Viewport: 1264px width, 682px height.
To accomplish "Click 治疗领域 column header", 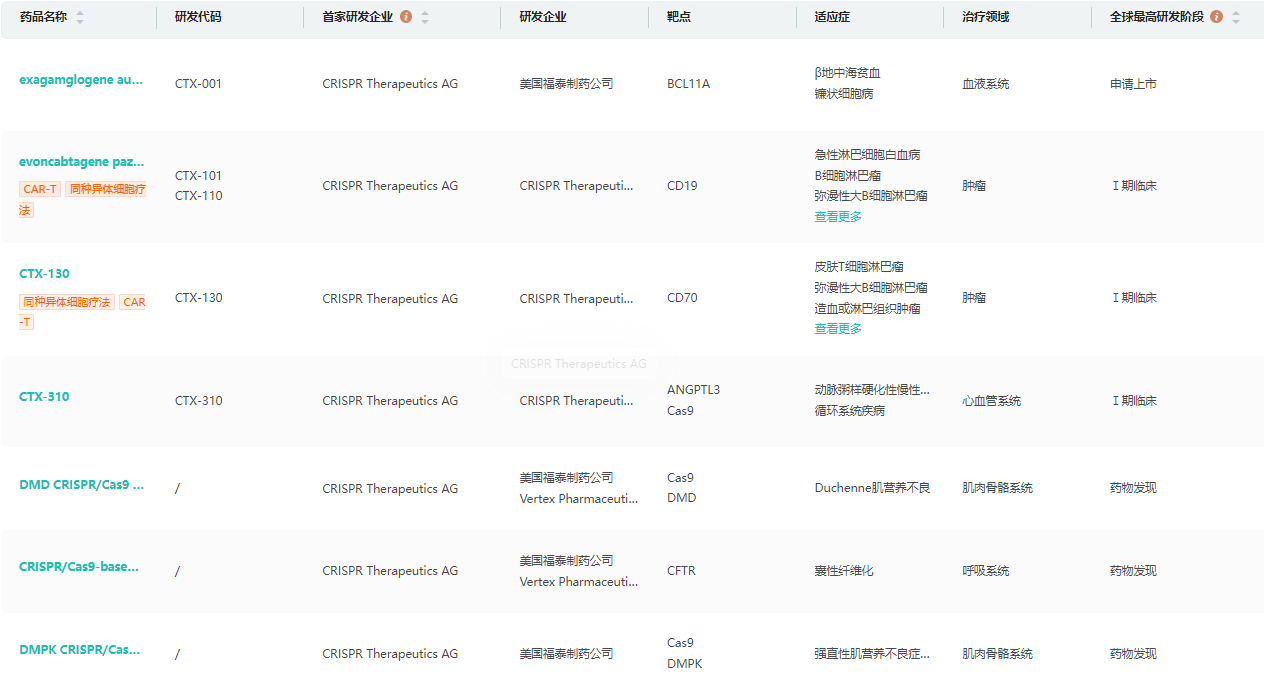I will (x=985, y=17).
